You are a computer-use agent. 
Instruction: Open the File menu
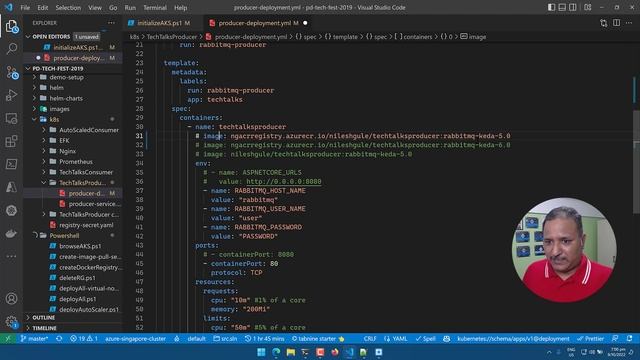click(x=25, y=8)
